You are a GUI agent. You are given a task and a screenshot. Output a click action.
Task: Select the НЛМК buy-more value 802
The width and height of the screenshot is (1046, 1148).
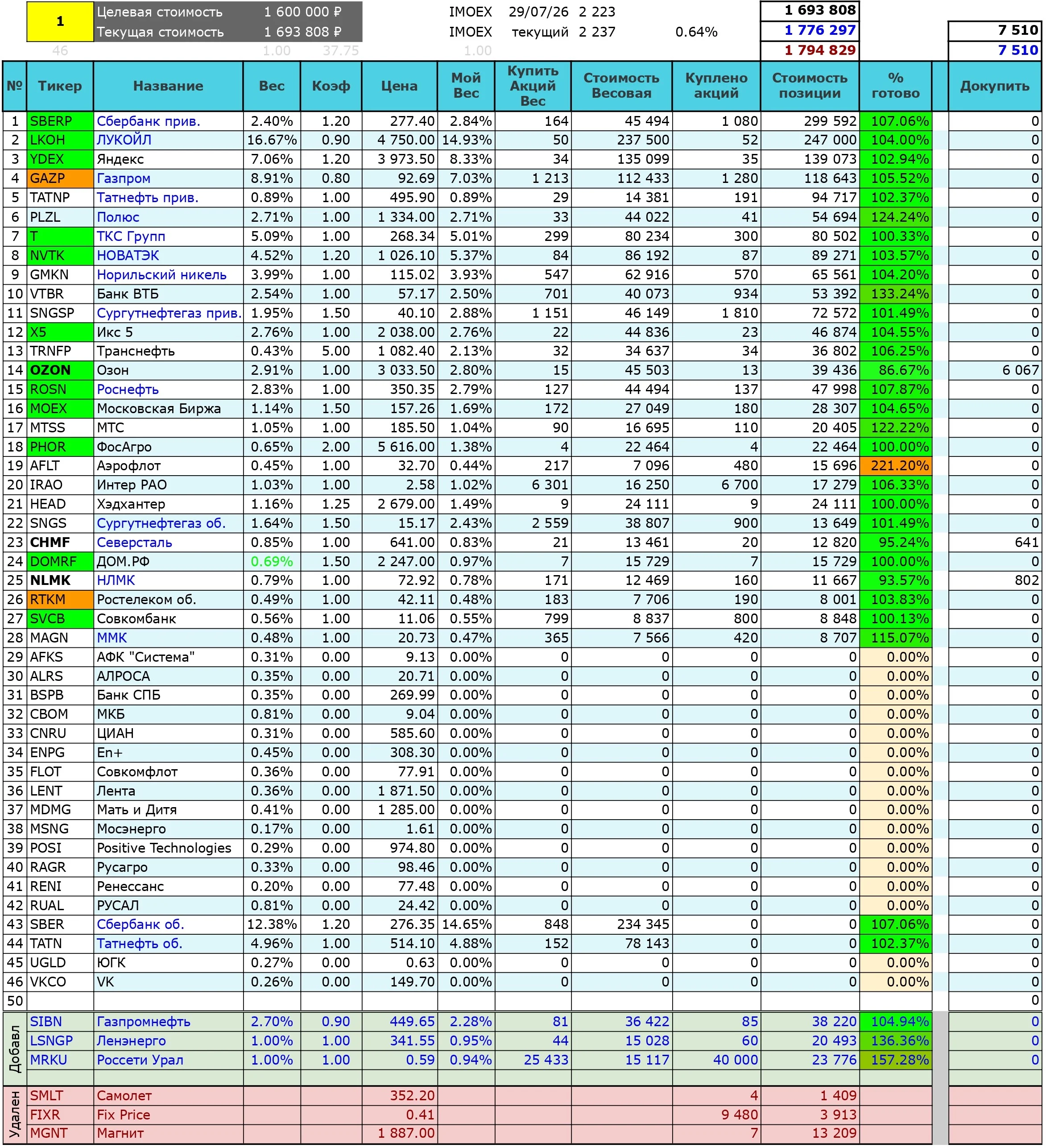(995, 581)
